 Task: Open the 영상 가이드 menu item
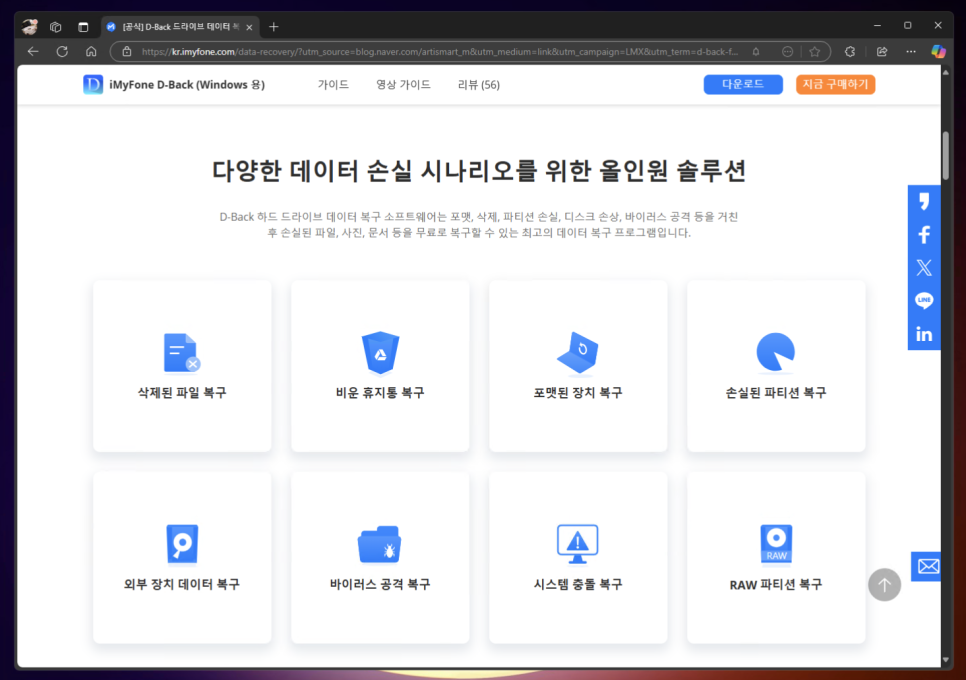click(404, 84)
